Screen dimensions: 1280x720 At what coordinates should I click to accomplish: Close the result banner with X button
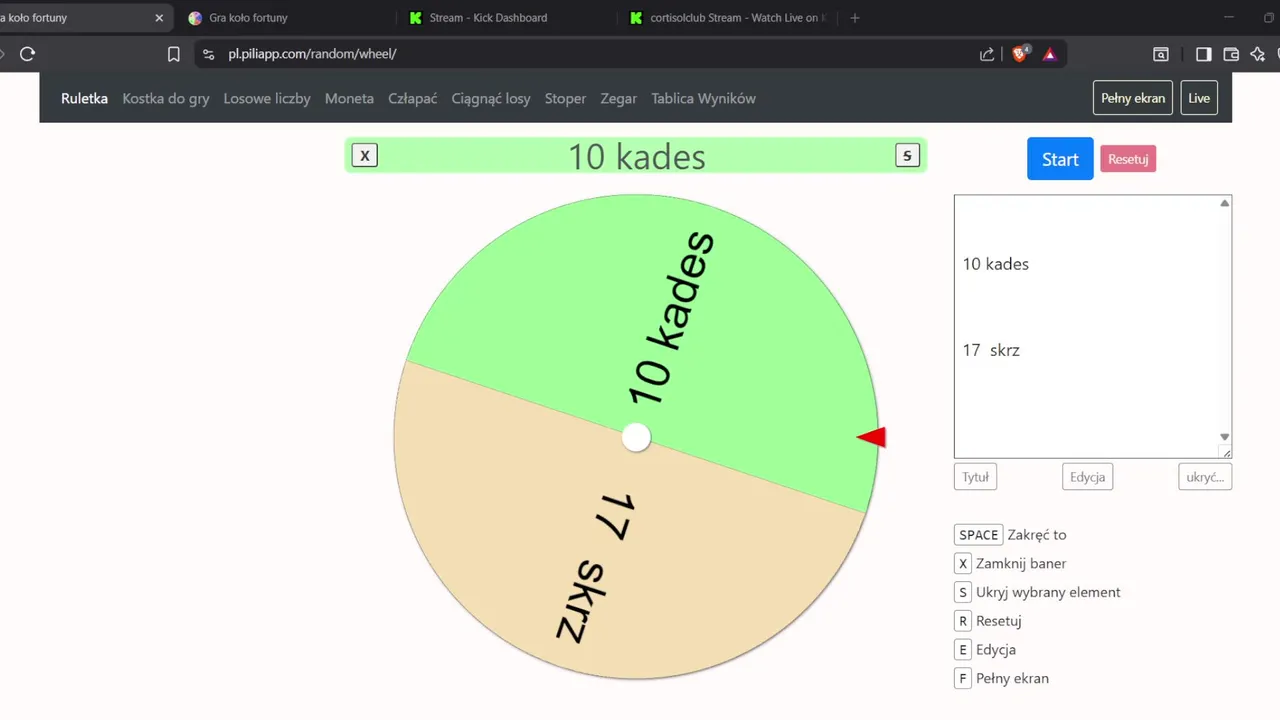[365, 155]
